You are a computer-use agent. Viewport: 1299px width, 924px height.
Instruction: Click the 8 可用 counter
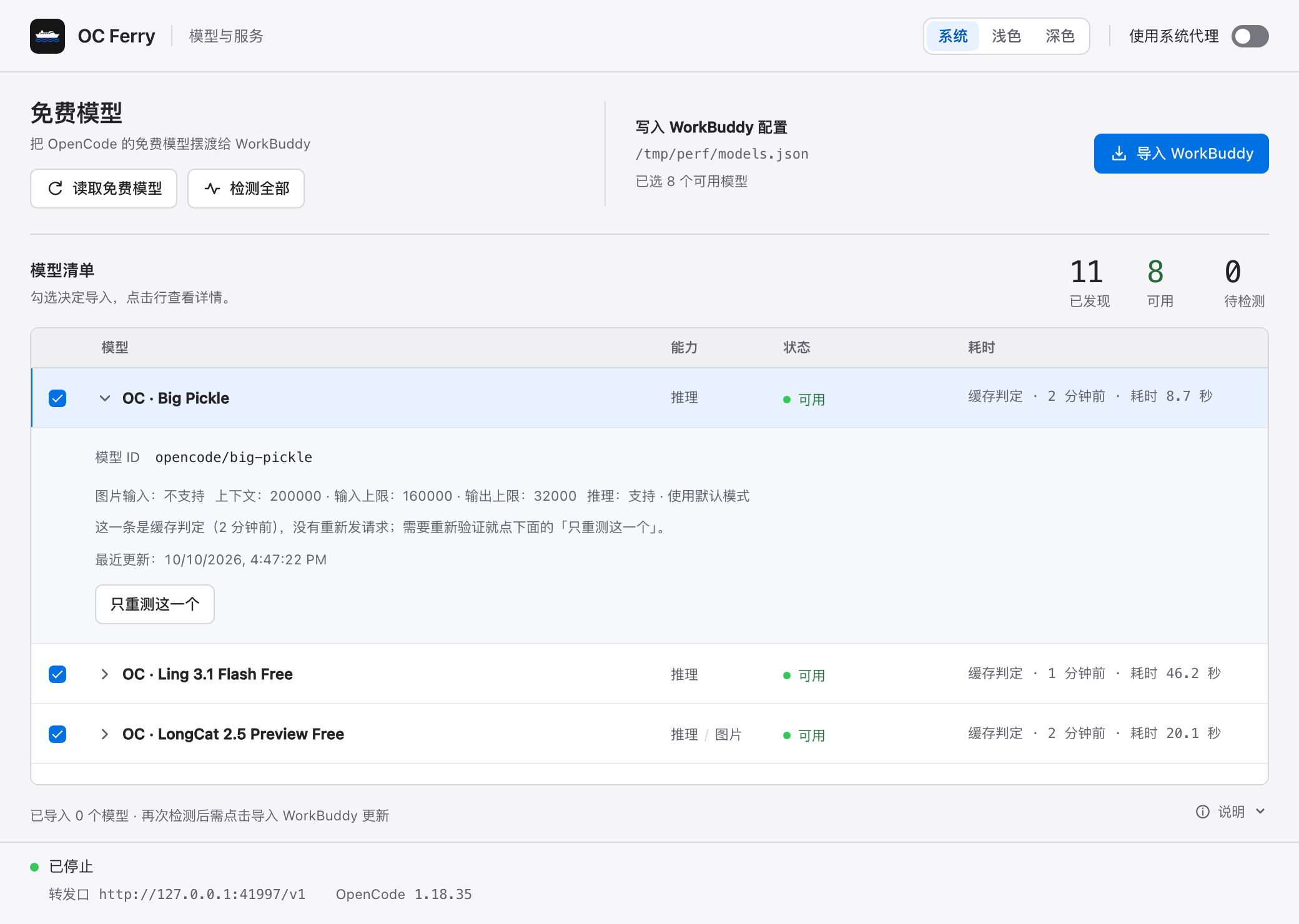point(1160,283)
